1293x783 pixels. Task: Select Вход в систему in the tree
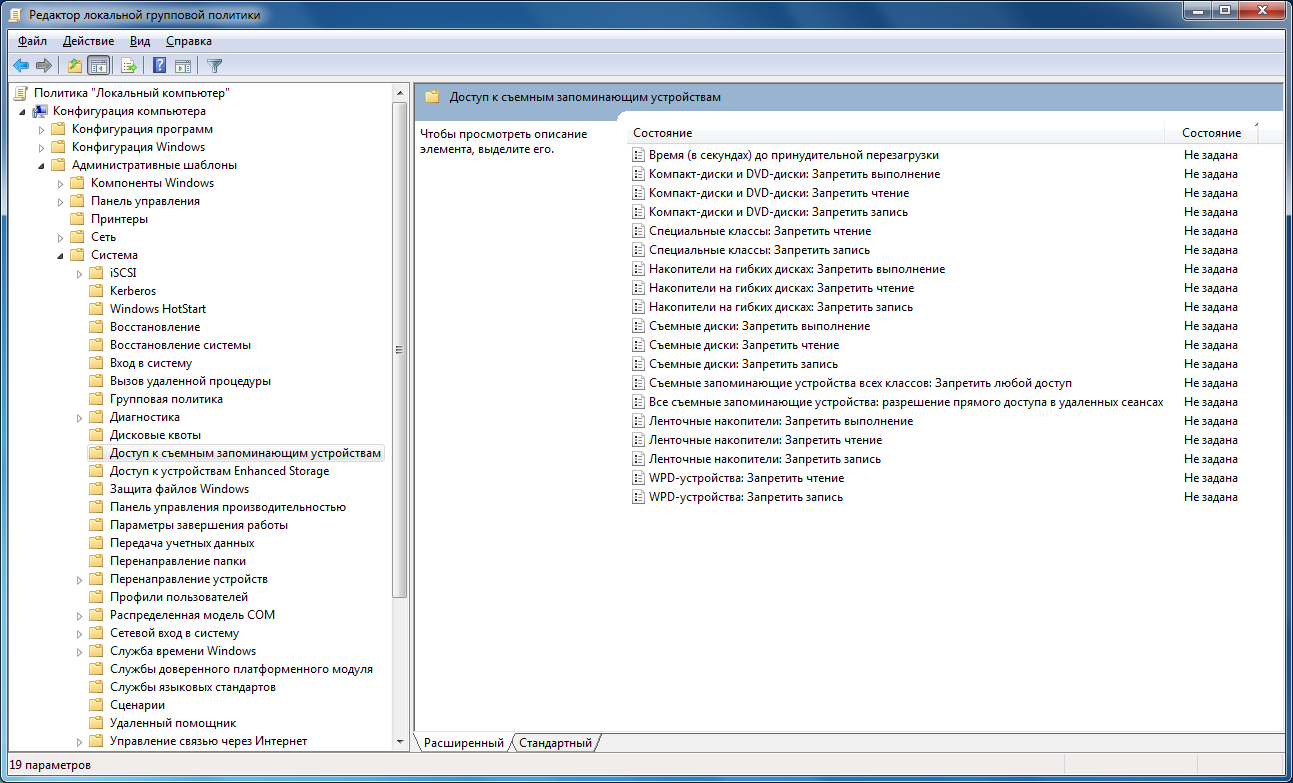[x=151, y=363]
